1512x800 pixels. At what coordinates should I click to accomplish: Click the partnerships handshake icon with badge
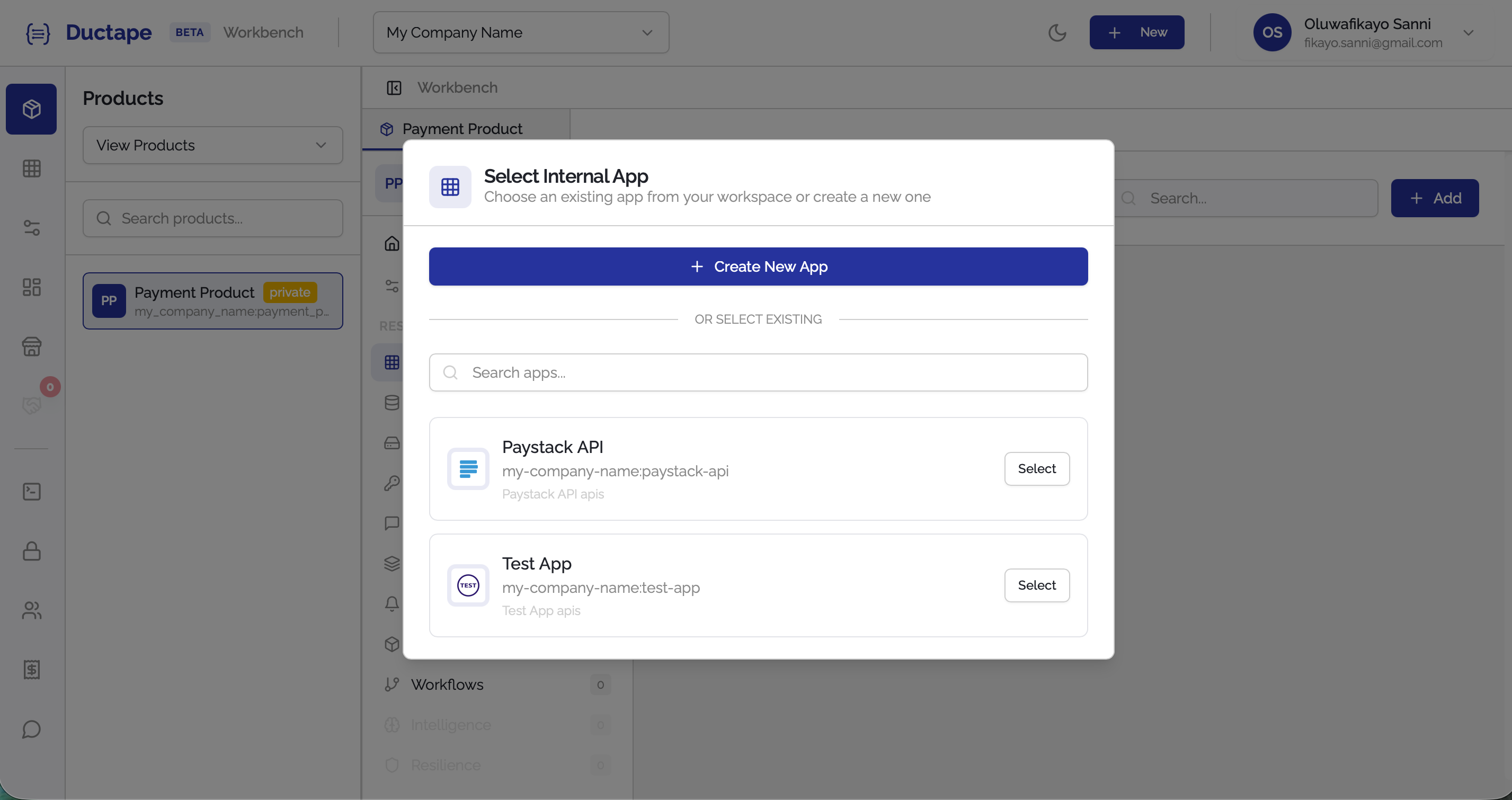(31, 404)
